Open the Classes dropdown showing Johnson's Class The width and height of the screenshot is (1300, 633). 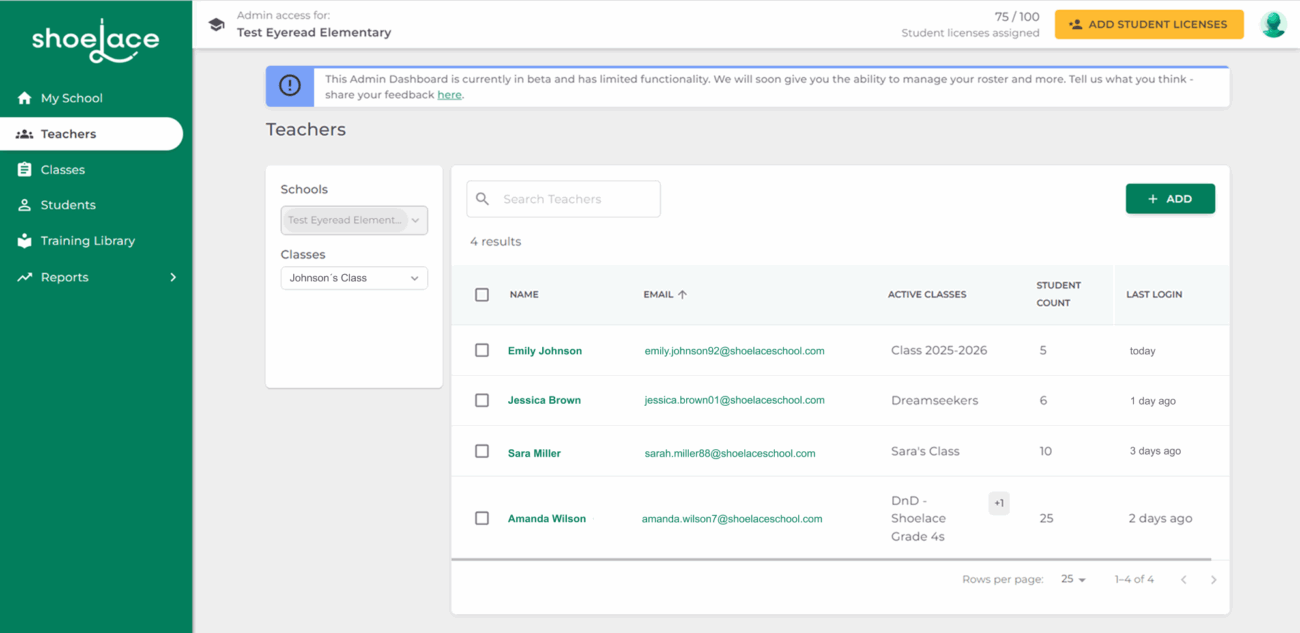point(354,278)
